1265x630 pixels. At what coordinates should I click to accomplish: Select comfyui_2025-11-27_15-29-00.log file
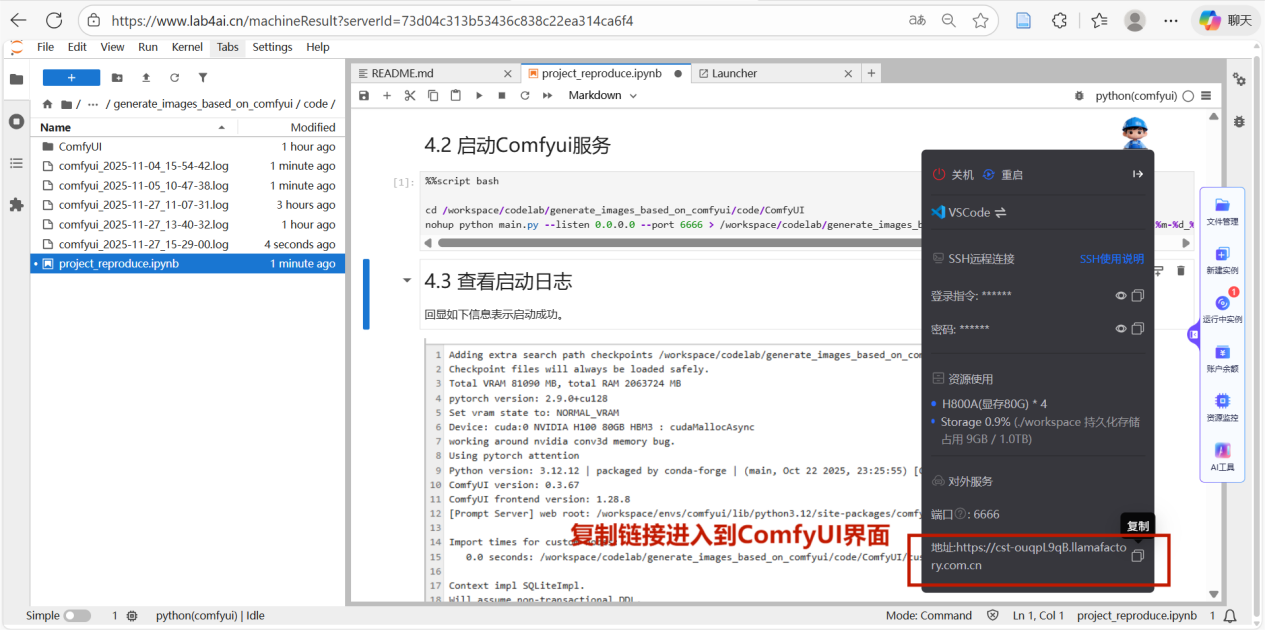pos(188,244)
